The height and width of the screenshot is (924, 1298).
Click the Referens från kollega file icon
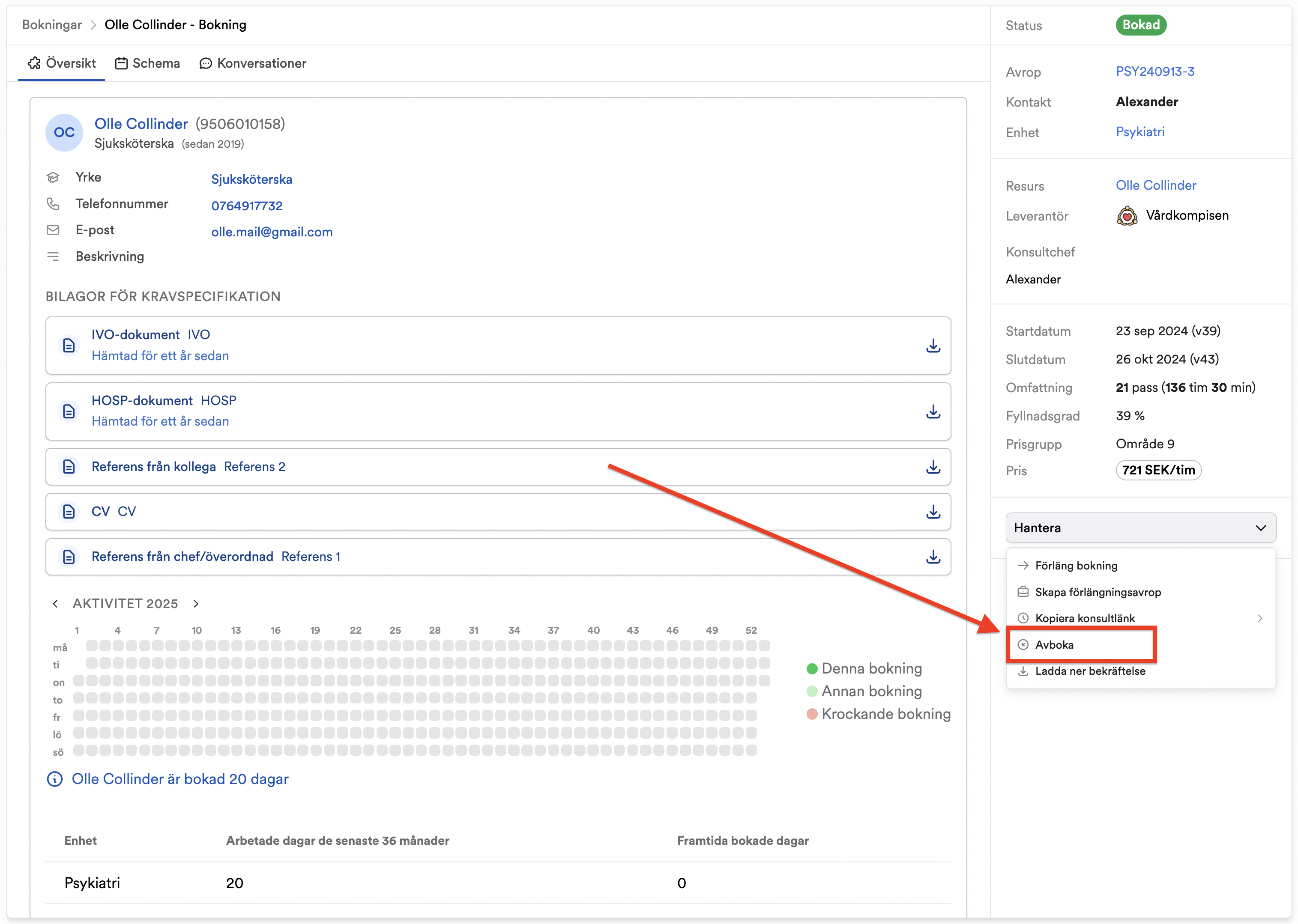pyautogui.click(x=69, y=467)
